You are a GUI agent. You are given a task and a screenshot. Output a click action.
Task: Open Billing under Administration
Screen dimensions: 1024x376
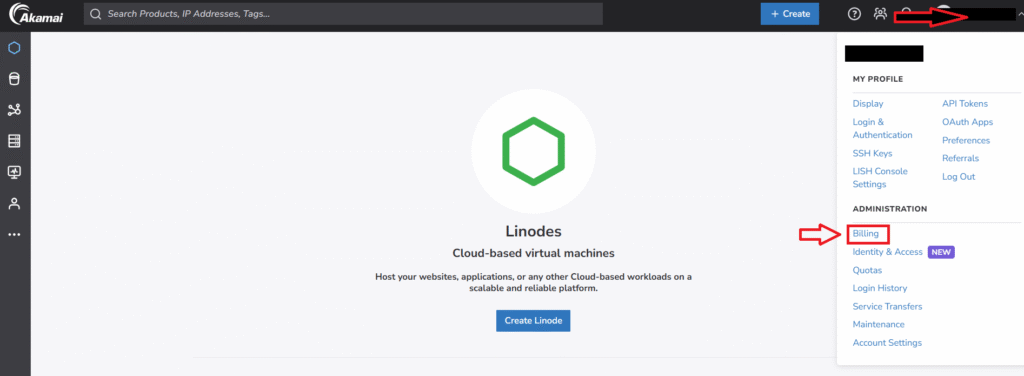866,234
